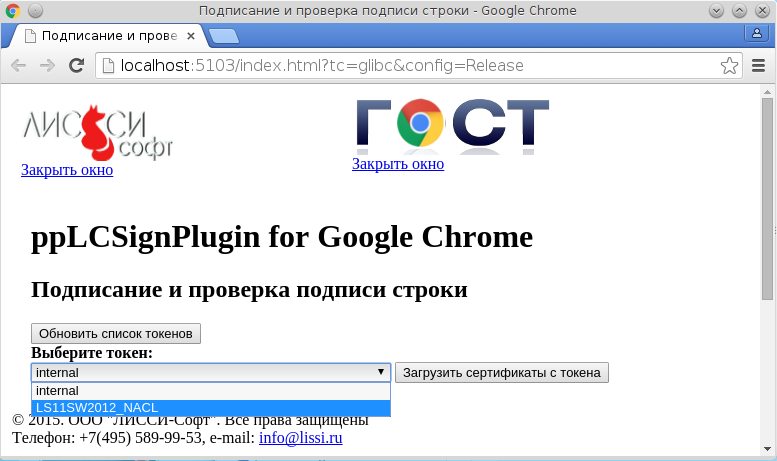Open the Chrome window menu icon in title bar
The height and width of the screenshot is (461, 777).
coord(12,10)
